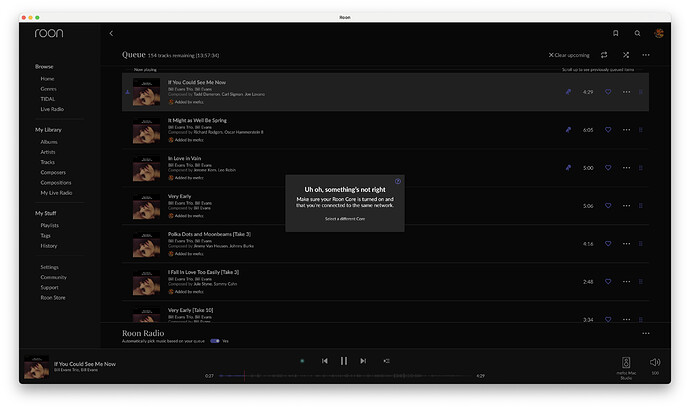The height and width of the screenshot is (409, 690).
Task: Open the search magnifier icon
Action: (637, 33)
